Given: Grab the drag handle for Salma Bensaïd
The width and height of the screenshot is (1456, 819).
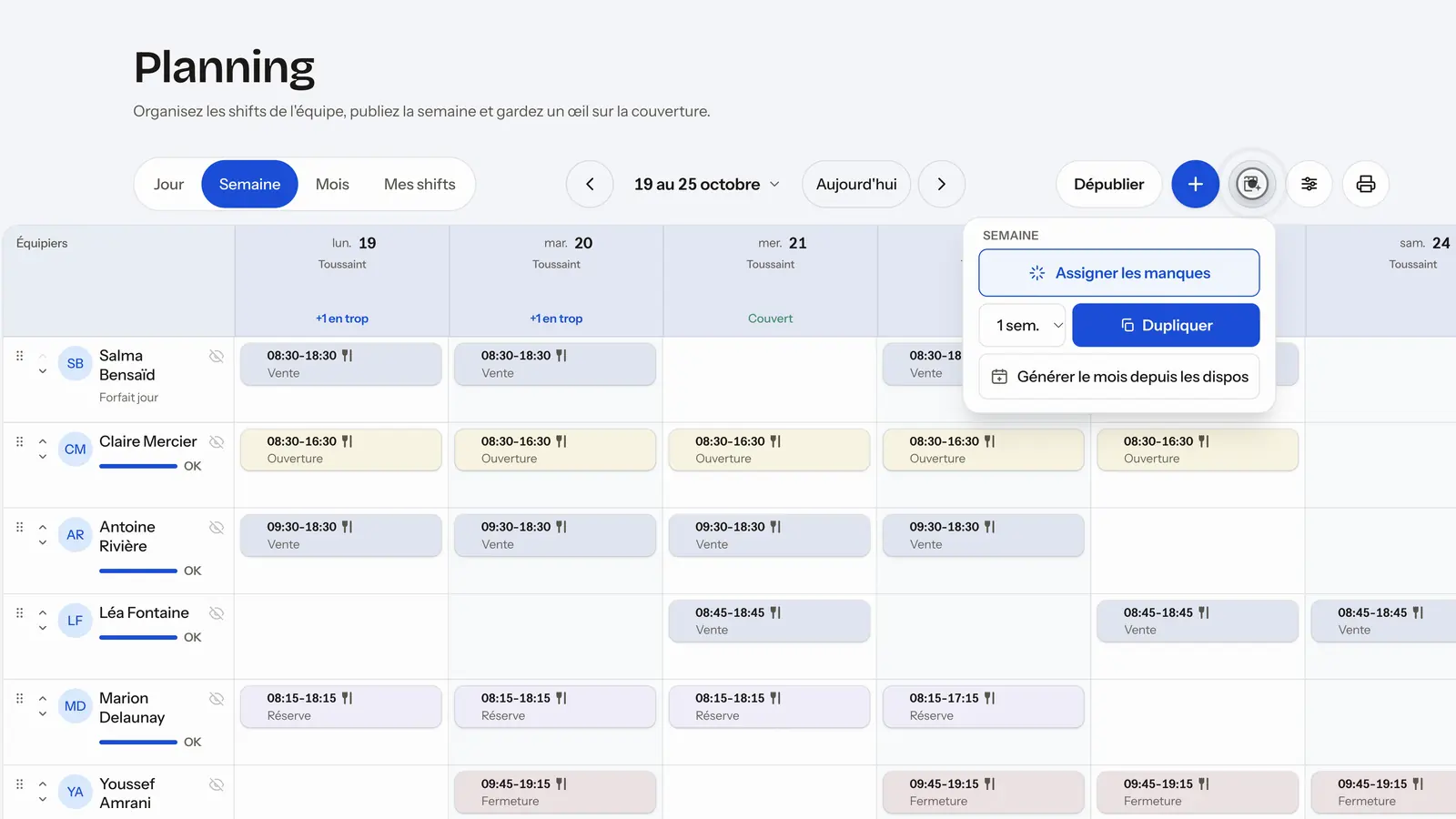Looking at the screenshot, I should pyautogui.click(x=19, y=356).
